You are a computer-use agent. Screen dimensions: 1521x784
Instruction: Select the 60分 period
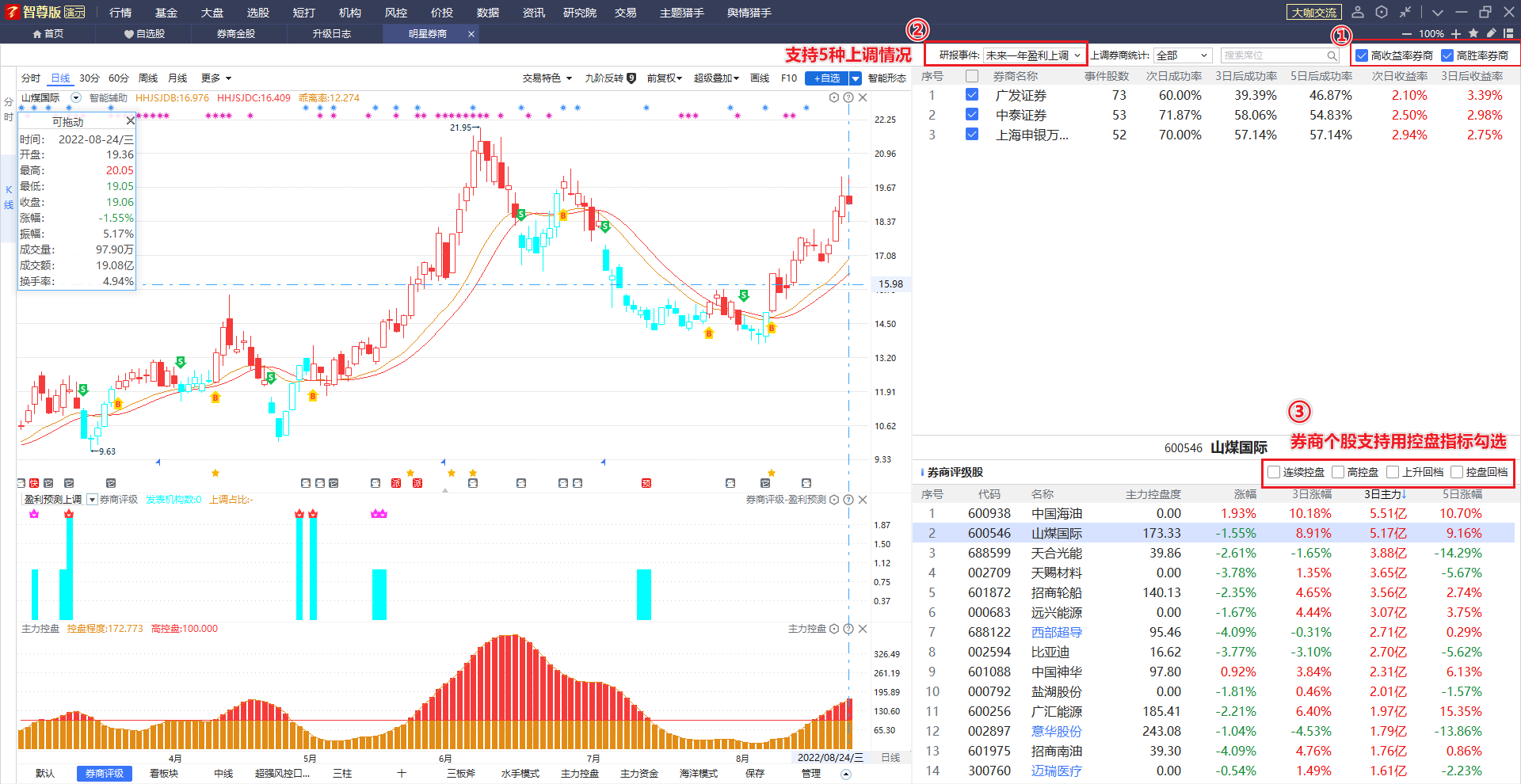point(119,78)
